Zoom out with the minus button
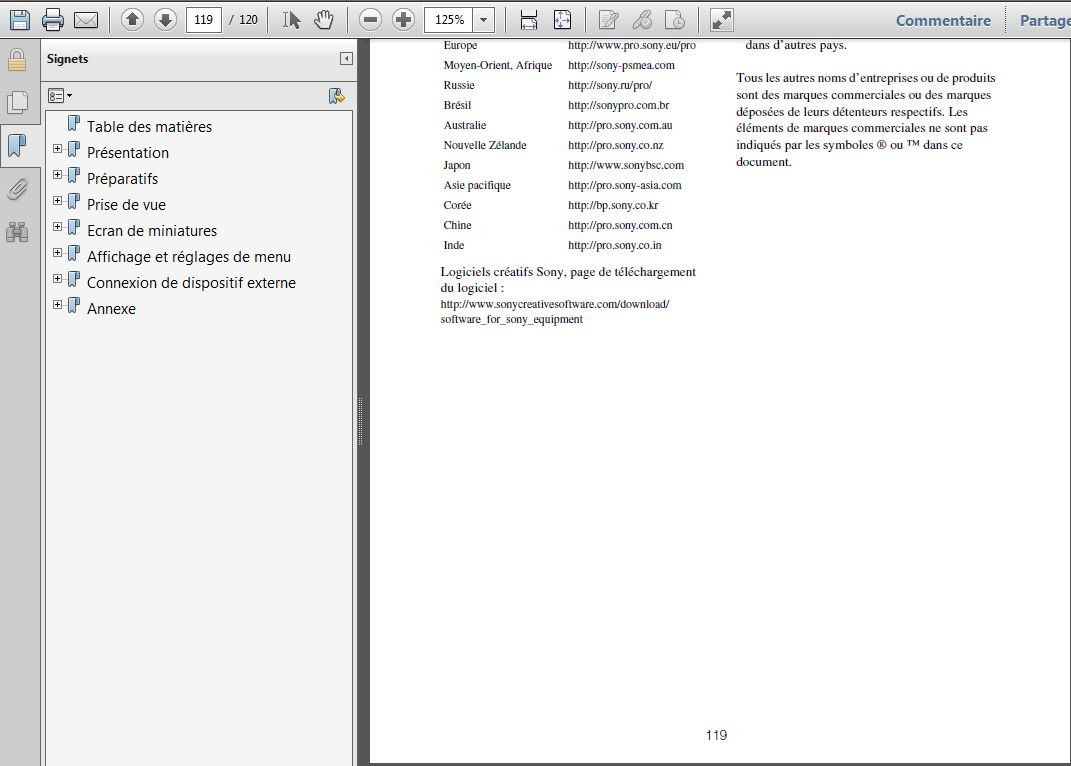 tap(370, 20)
